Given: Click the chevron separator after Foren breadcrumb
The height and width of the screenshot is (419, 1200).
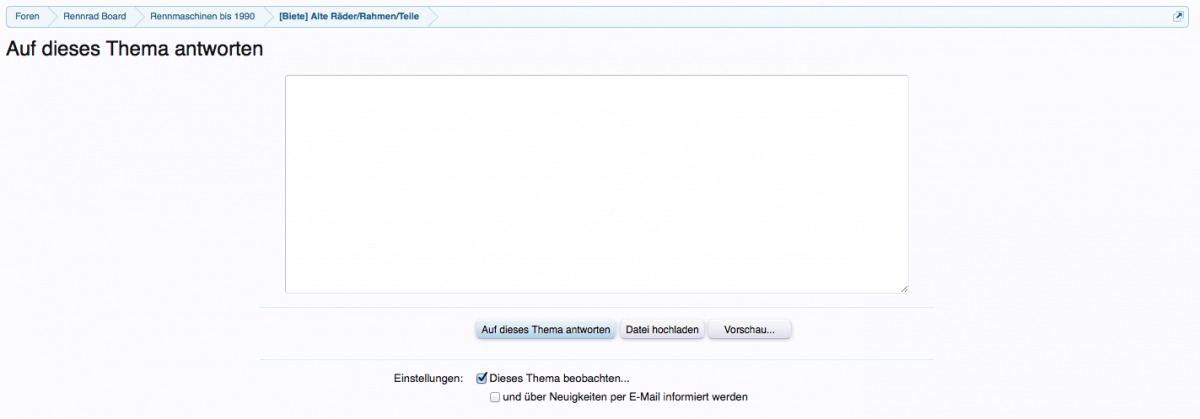Looking at the screenshot, I should pos(50,17).
